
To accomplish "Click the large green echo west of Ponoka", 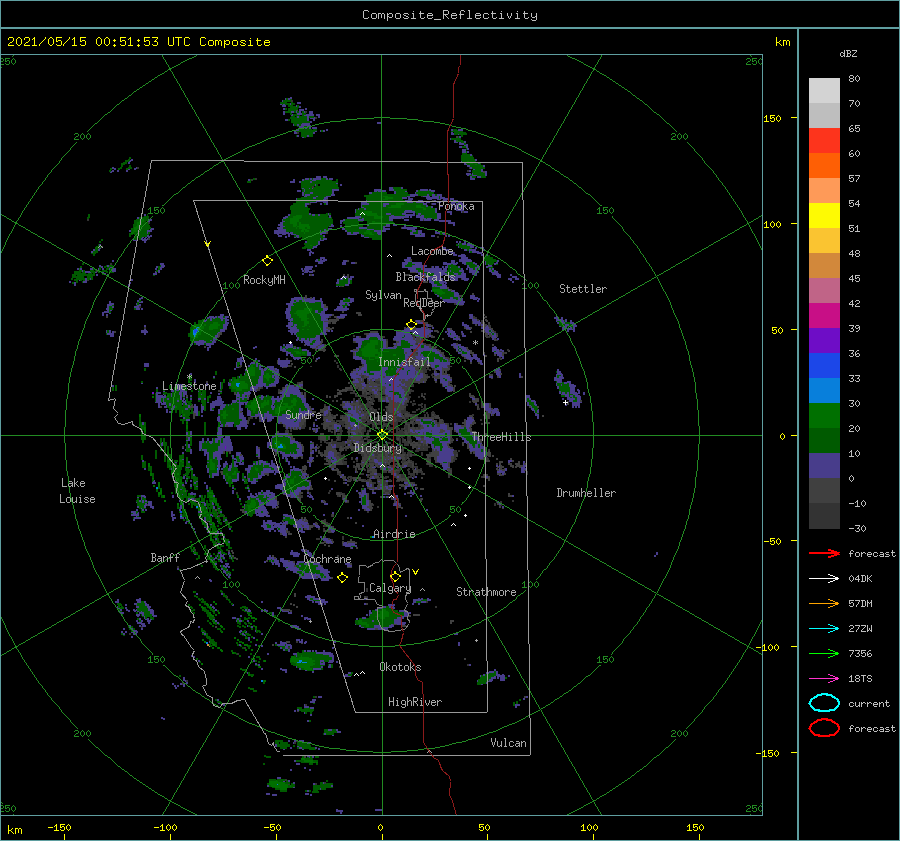I will click(307, 220).
